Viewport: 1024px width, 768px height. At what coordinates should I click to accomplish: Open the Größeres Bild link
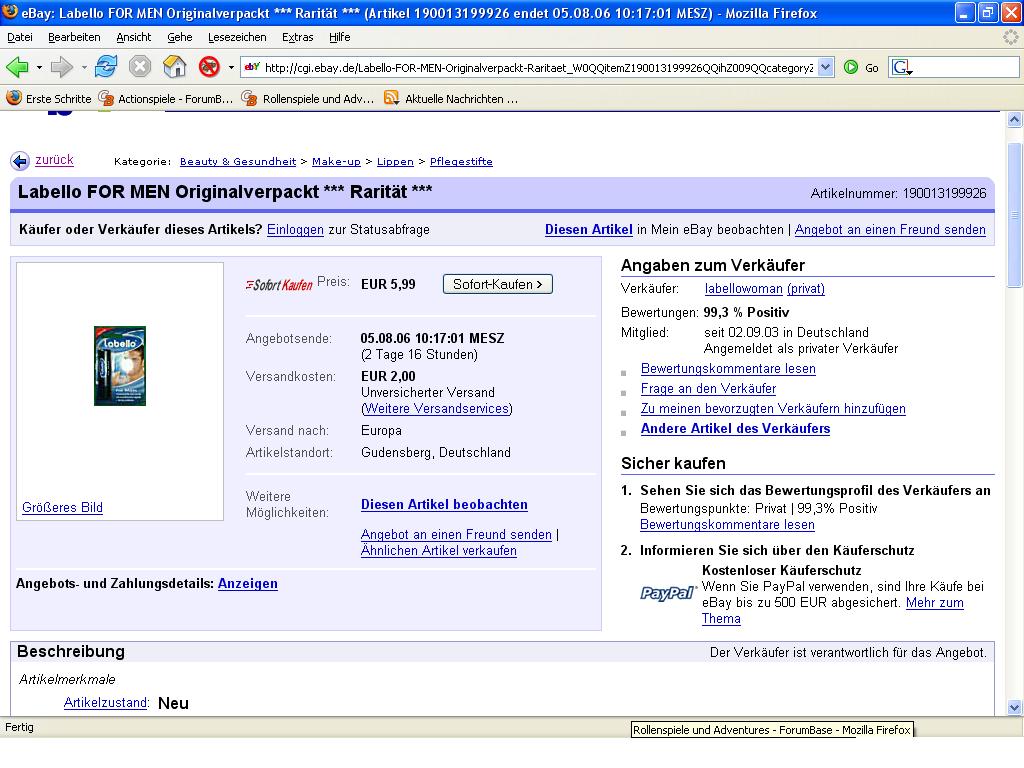[x=62, y=507]
